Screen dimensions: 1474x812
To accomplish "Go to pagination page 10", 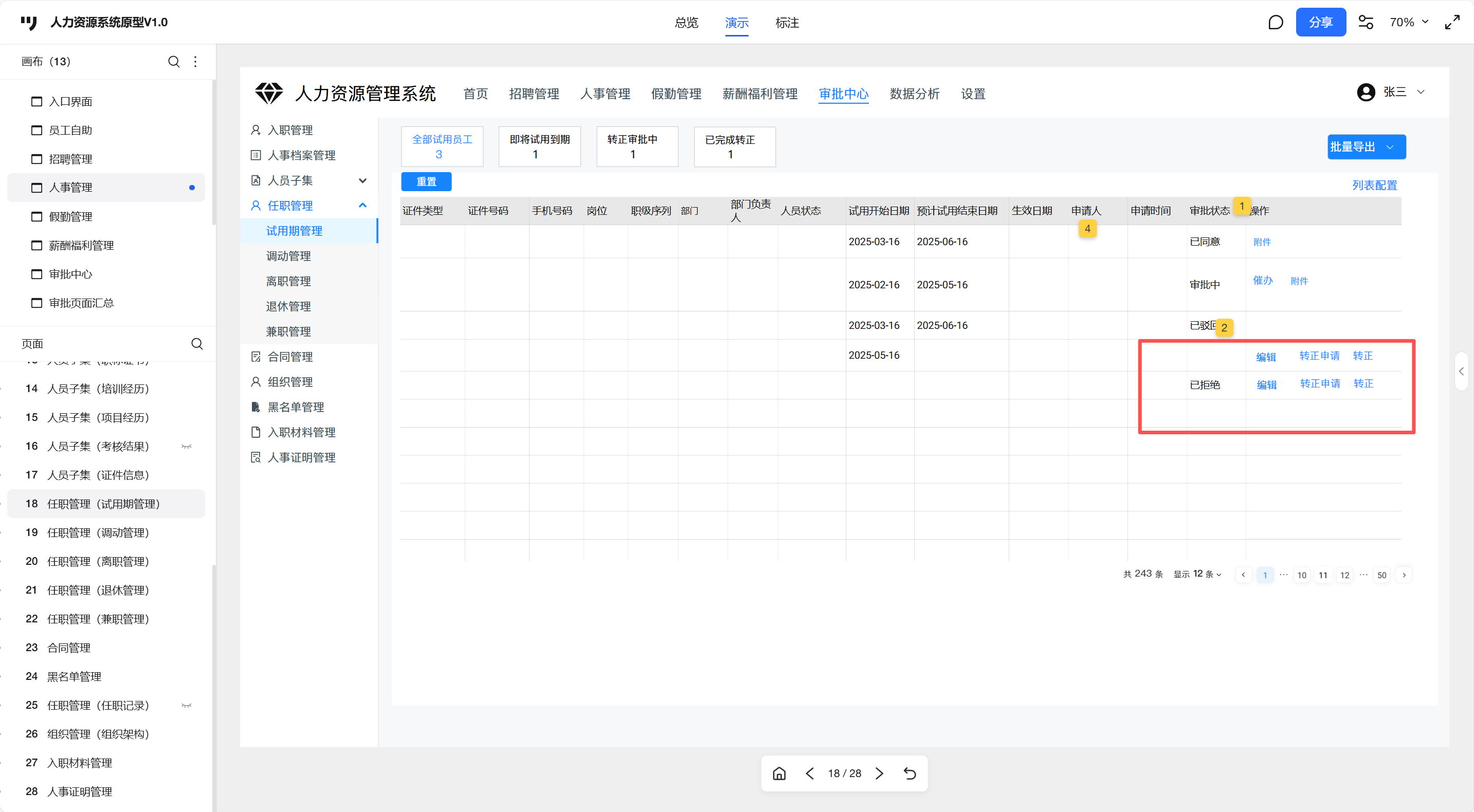I will click(x=1302, y=575).
